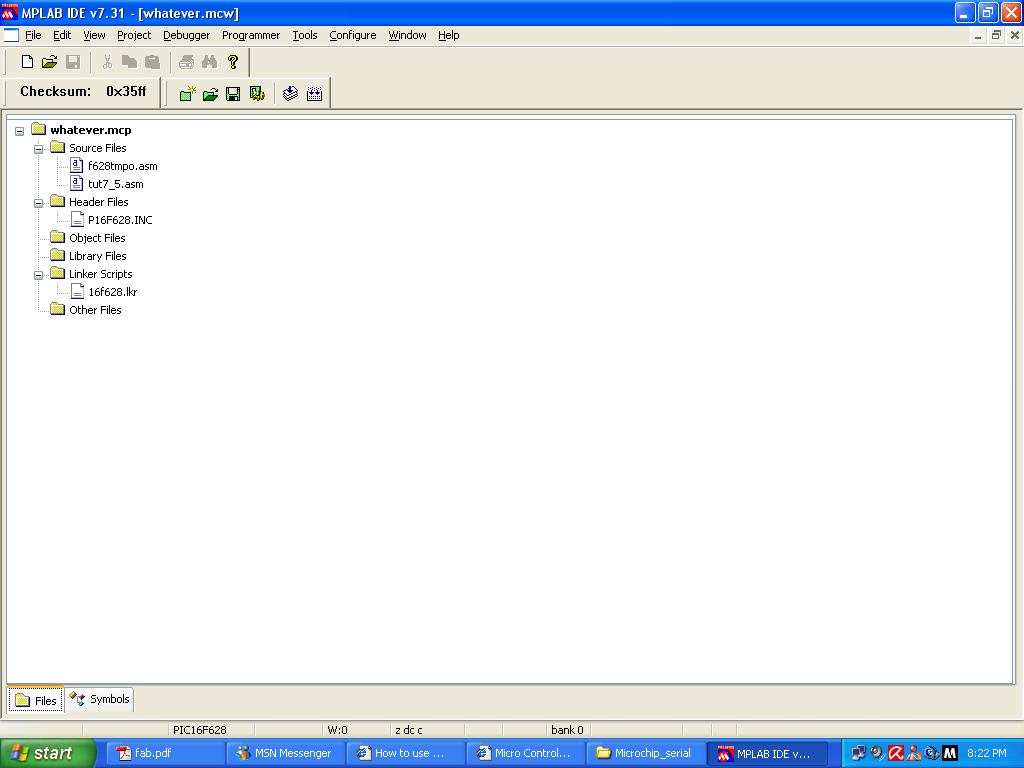1024x768 pixels.
Task: Click the Open File folder icon
Action: [50, 62]
